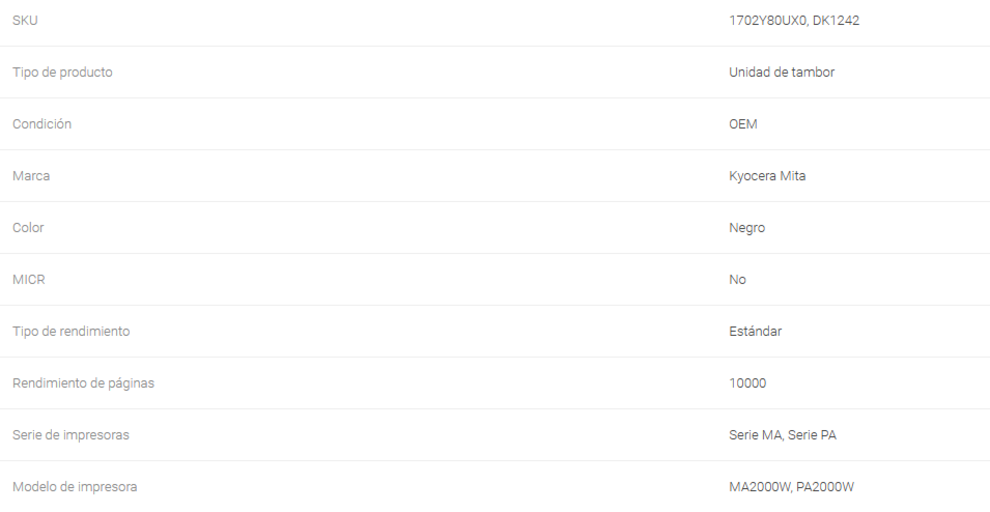Click the SKU label

[25, 20]
